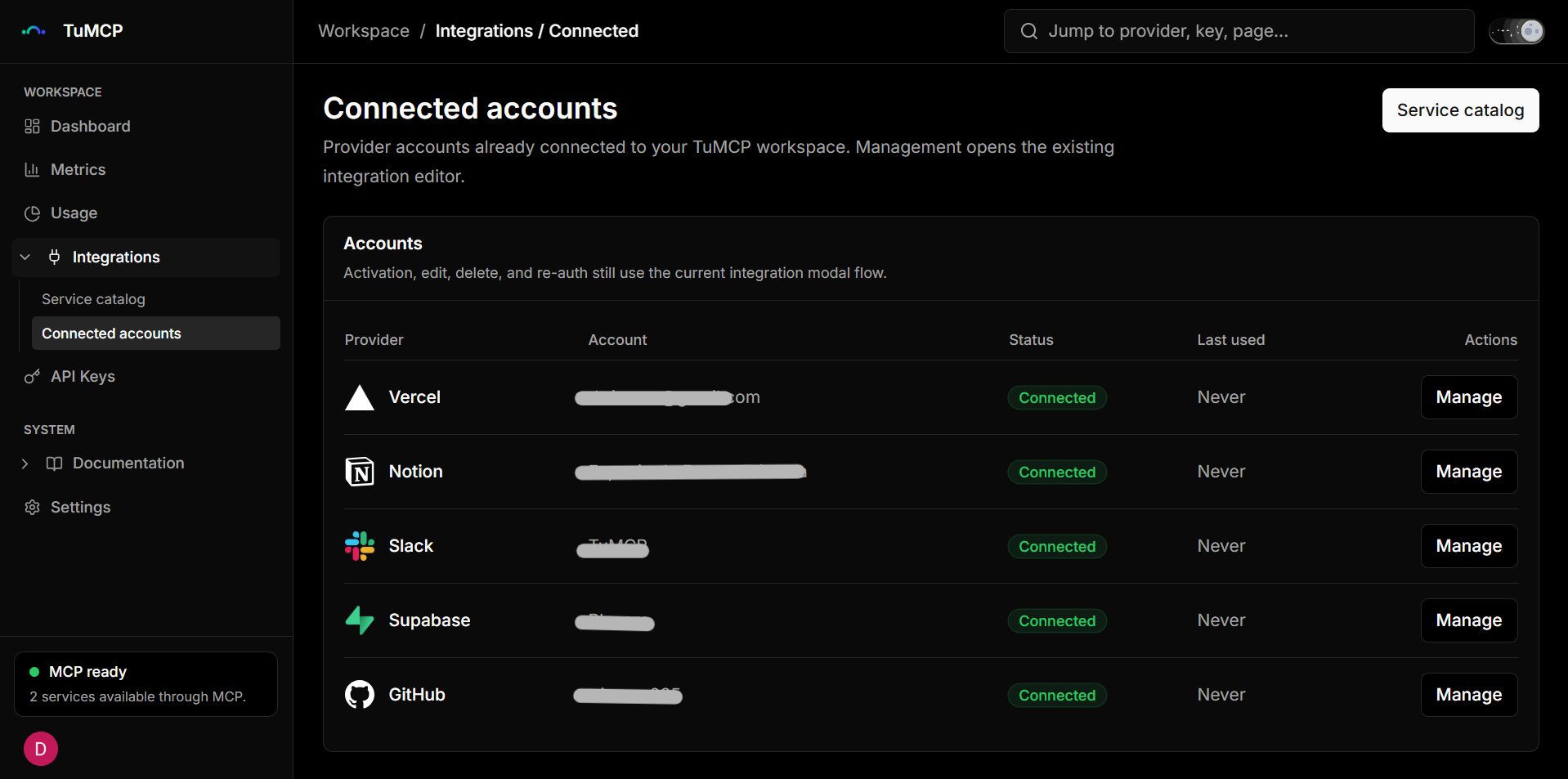Click the Status column header
Image resolution: width=1568 pixels, height=779 pixels.
(x=1031, y=340)
